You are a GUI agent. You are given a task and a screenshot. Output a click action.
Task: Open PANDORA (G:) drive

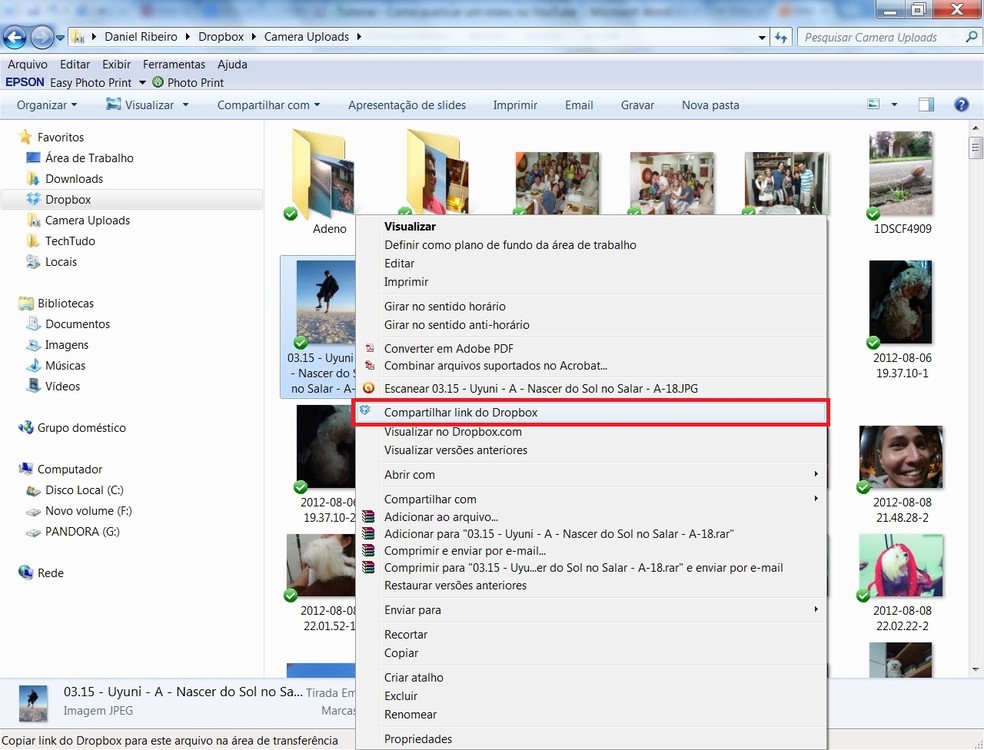pos(82,532)
